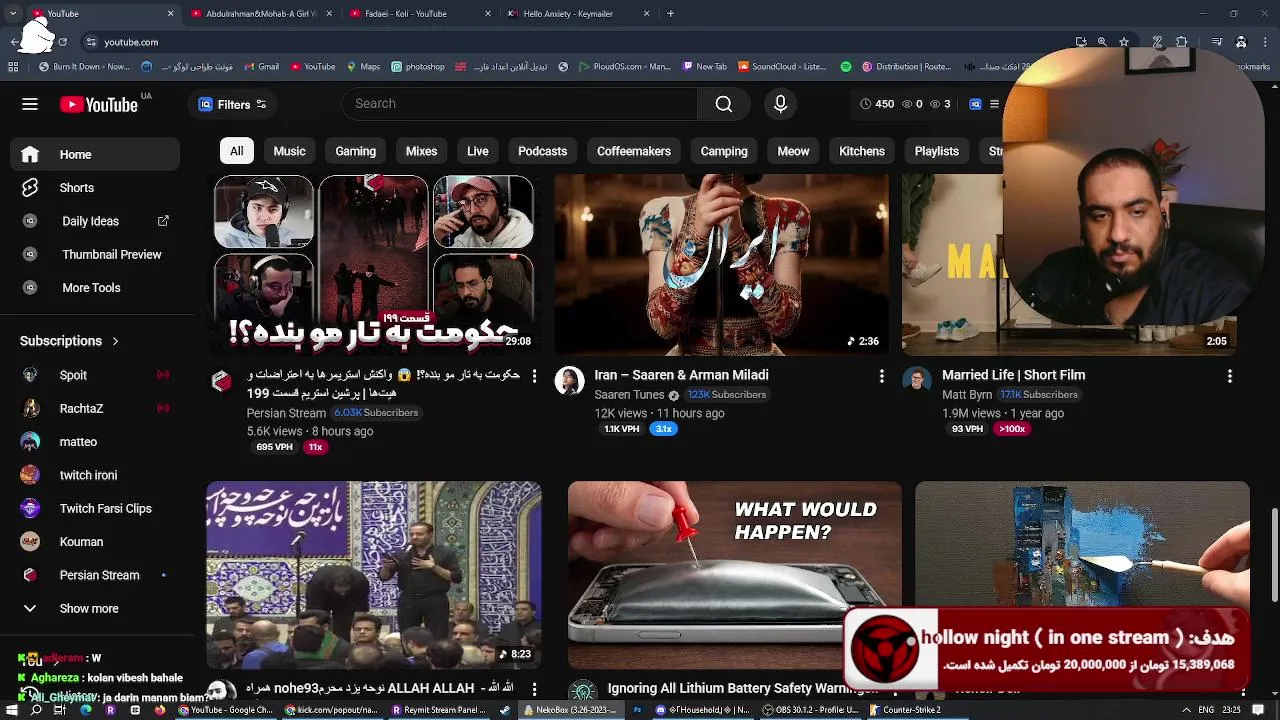Open the more-options menu for the Iran – Saaren video
The image size is (1280, 720).
(x=881, y=376)
